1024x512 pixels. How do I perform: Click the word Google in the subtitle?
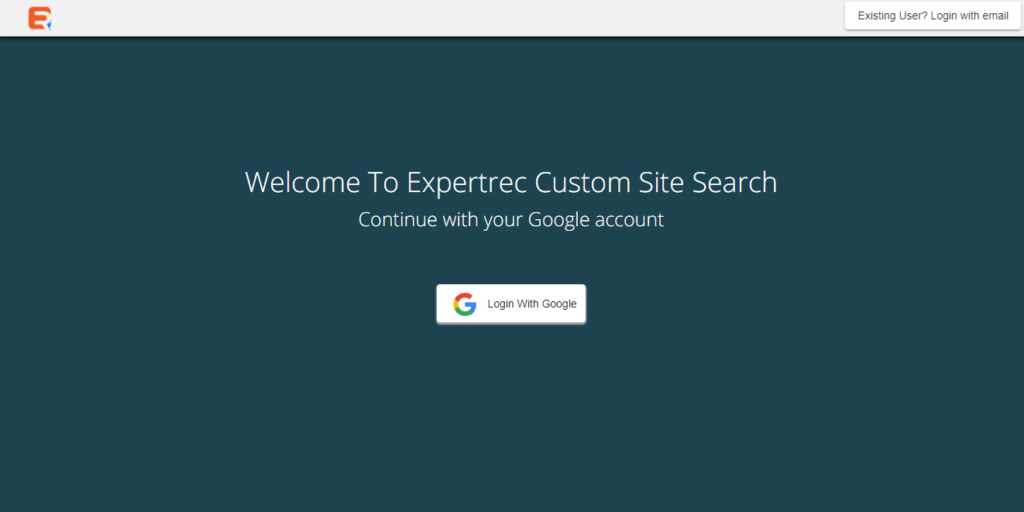[x=559, y=219]
